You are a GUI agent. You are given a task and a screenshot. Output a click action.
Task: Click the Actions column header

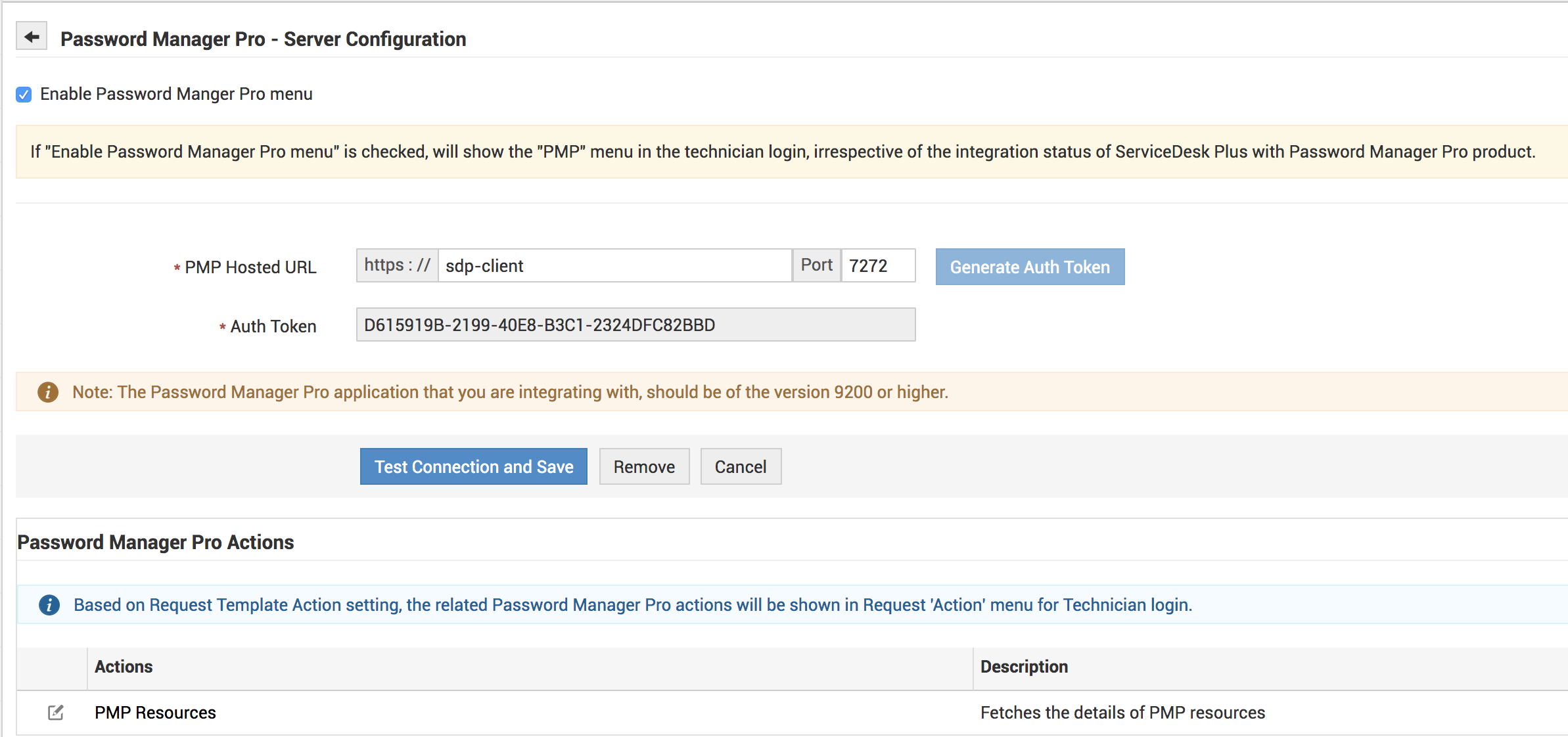click(124, 667)
